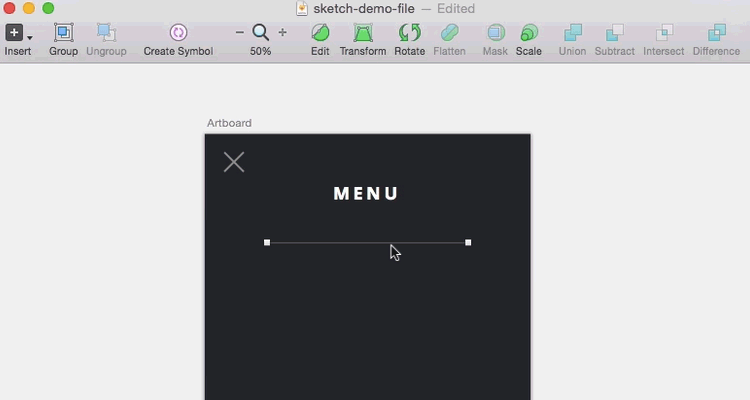
Task: Select the Edit tool
Action: [320, 34]
